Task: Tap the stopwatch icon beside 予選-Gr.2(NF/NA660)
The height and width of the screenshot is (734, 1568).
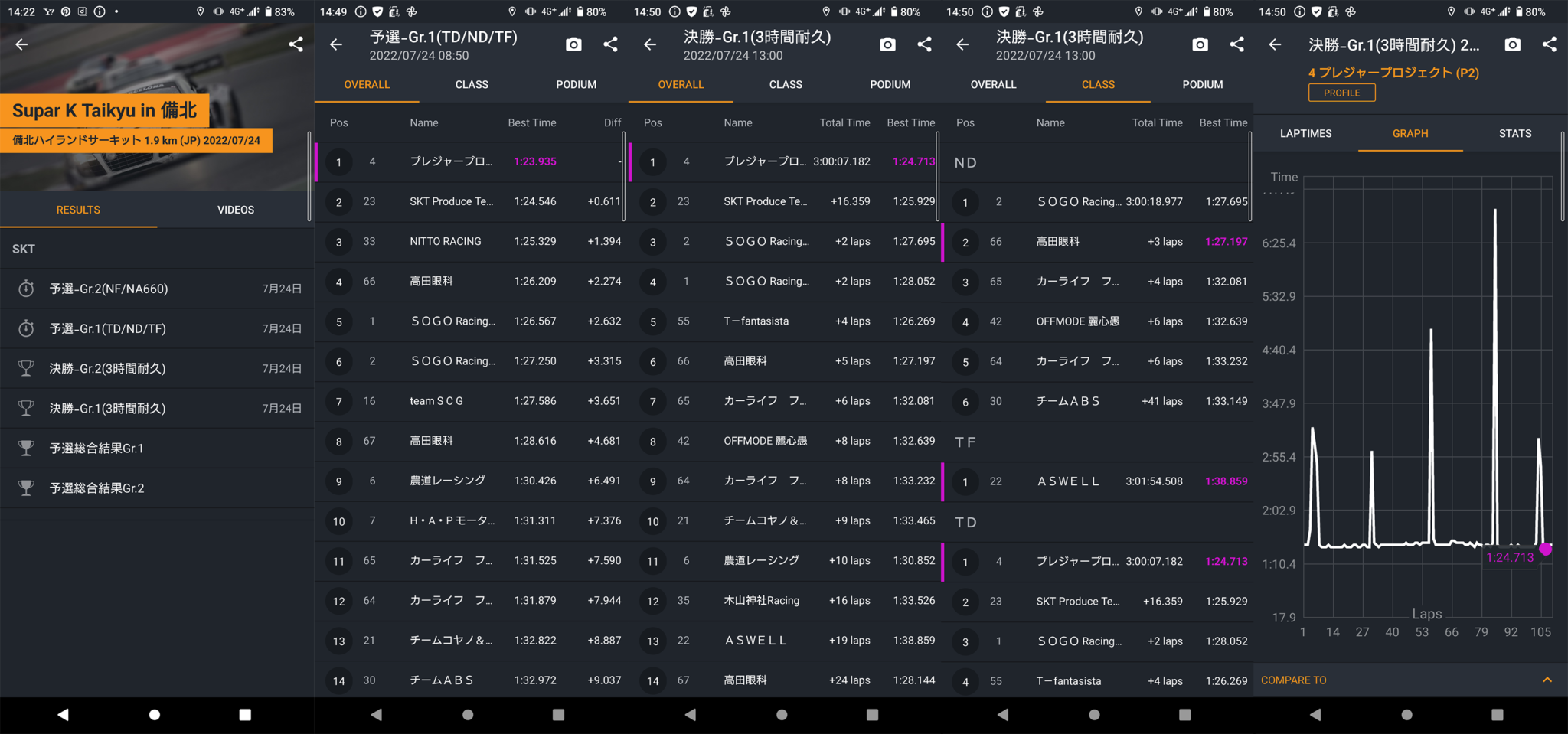Action: [25, 289]
